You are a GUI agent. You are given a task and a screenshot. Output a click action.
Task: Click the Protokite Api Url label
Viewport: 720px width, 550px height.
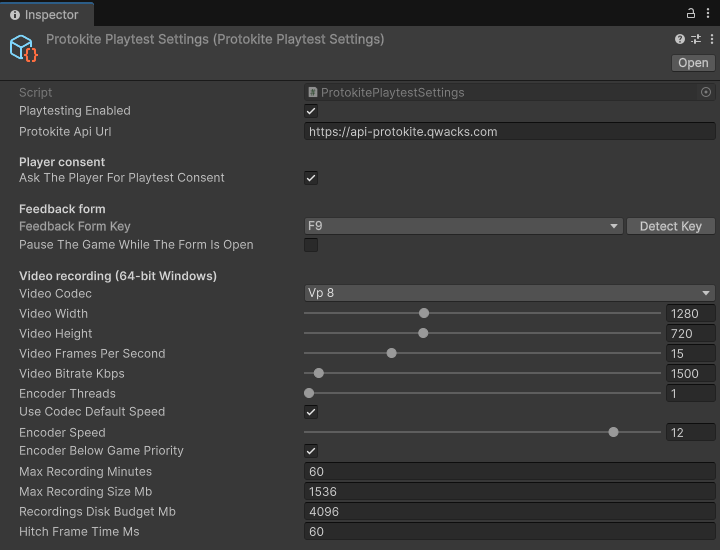pyautogui.click(x=65, y=132)
